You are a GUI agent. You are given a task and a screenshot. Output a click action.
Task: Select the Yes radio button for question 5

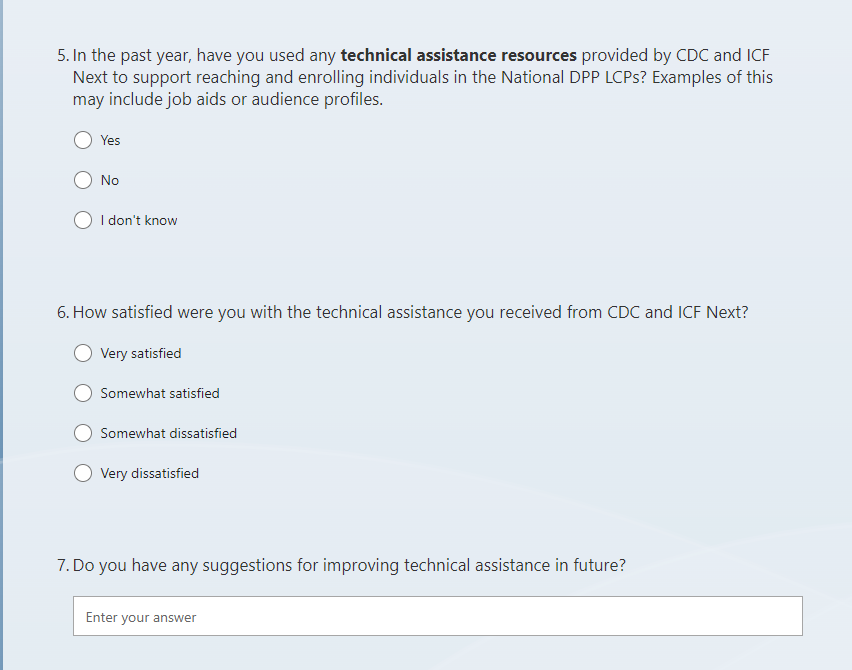[x=83, y=140]
